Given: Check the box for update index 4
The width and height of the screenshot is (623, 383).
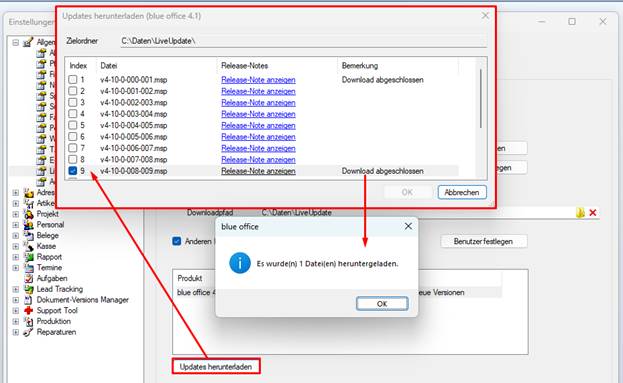Looking at the screenshot, I should [x=73, y=114].
